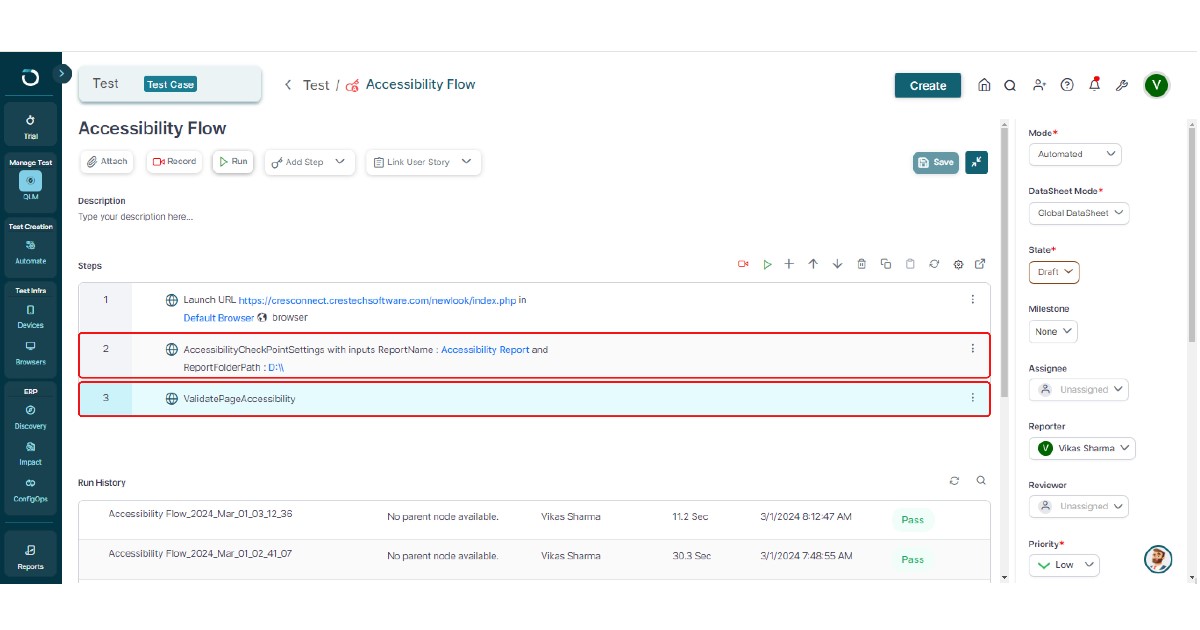The width and height of the screenshot is (1200, 630).
Task: Open the three-dot menu for step 3
Action: point(972,398)
